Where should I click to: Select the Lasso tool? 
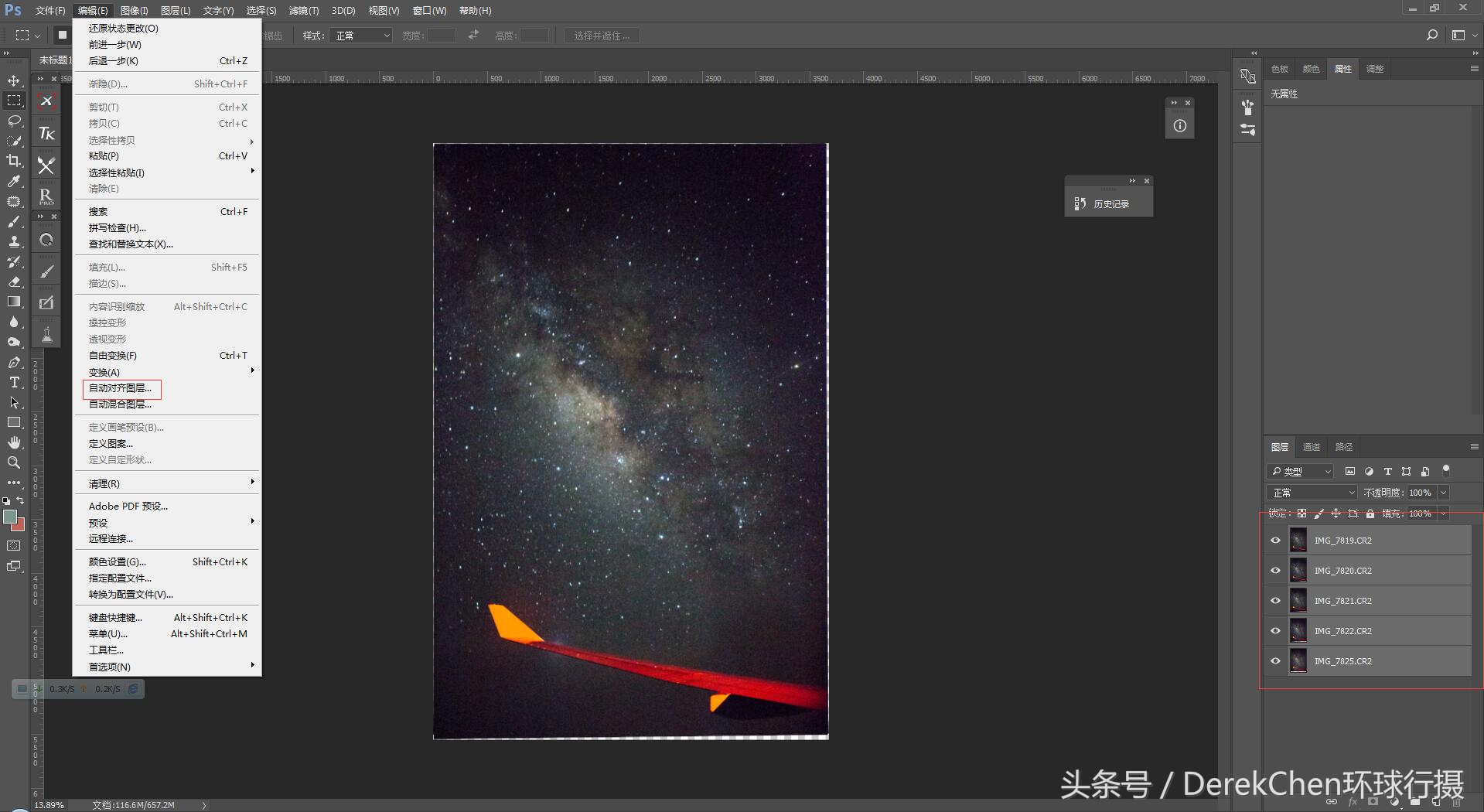[14, 121]
